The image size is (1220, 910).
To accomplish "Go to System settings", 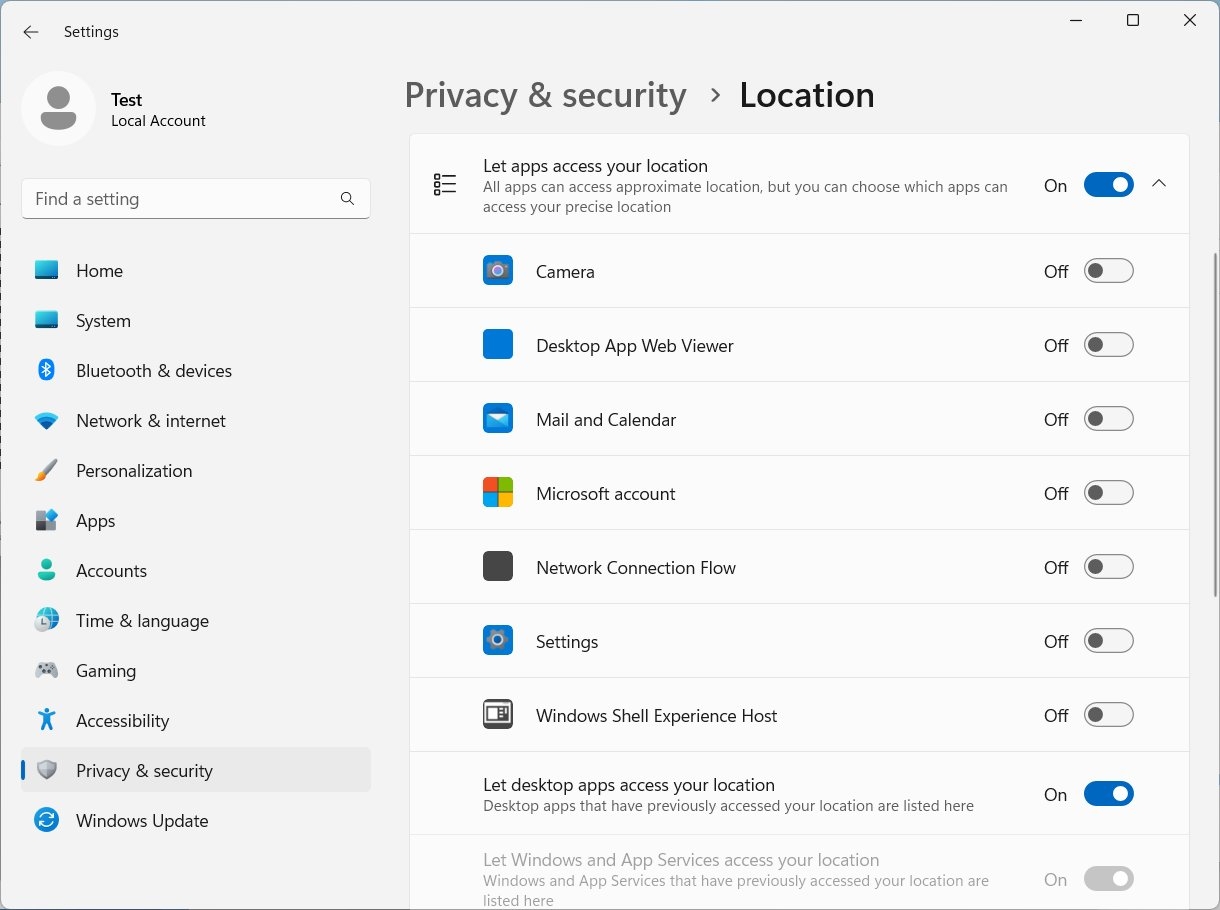I will [x=196, y=321].
